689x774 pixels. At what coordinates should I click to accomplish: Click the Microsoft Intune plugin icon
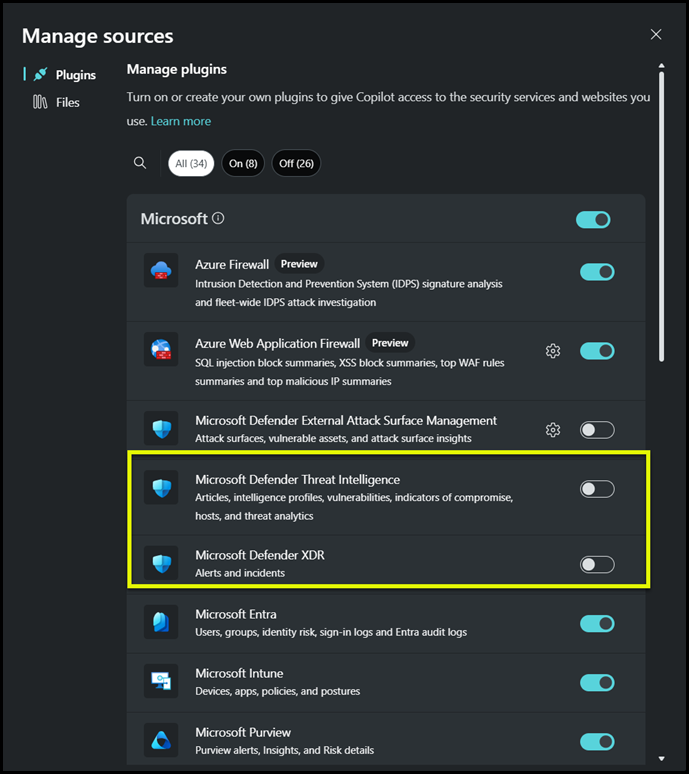(161, 681)
